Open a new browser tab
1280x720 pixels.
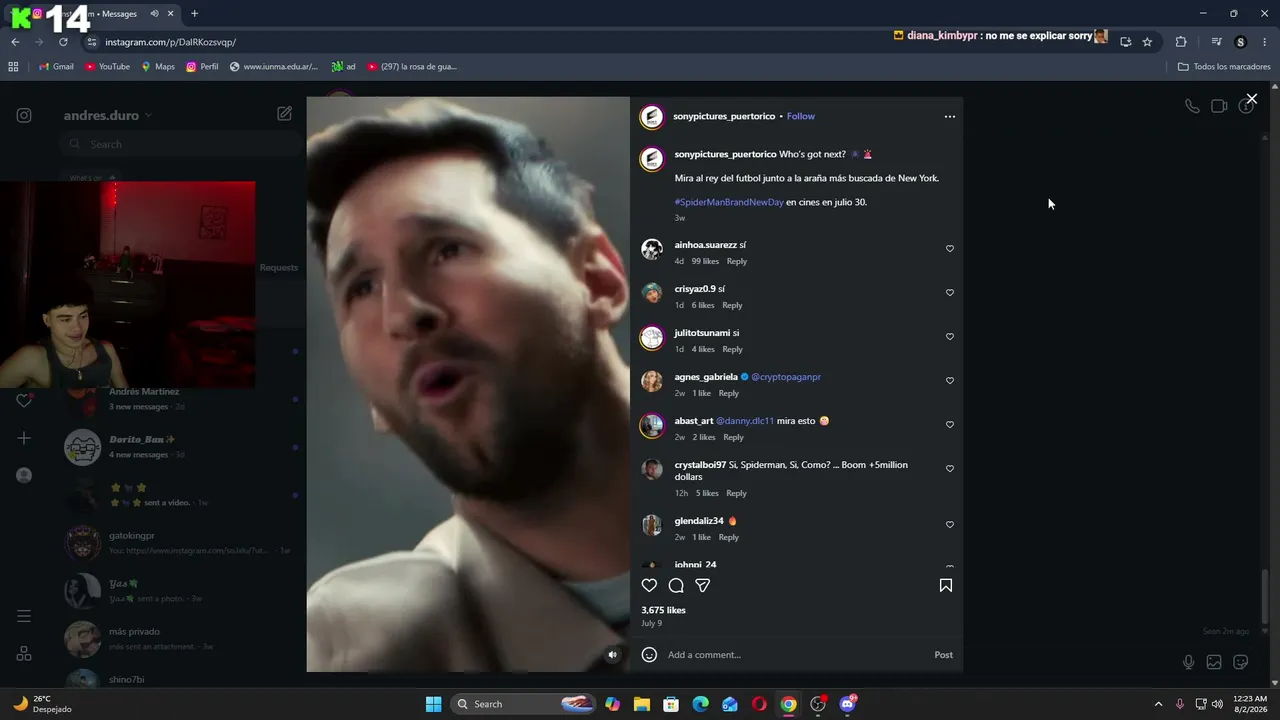[194, 14]
